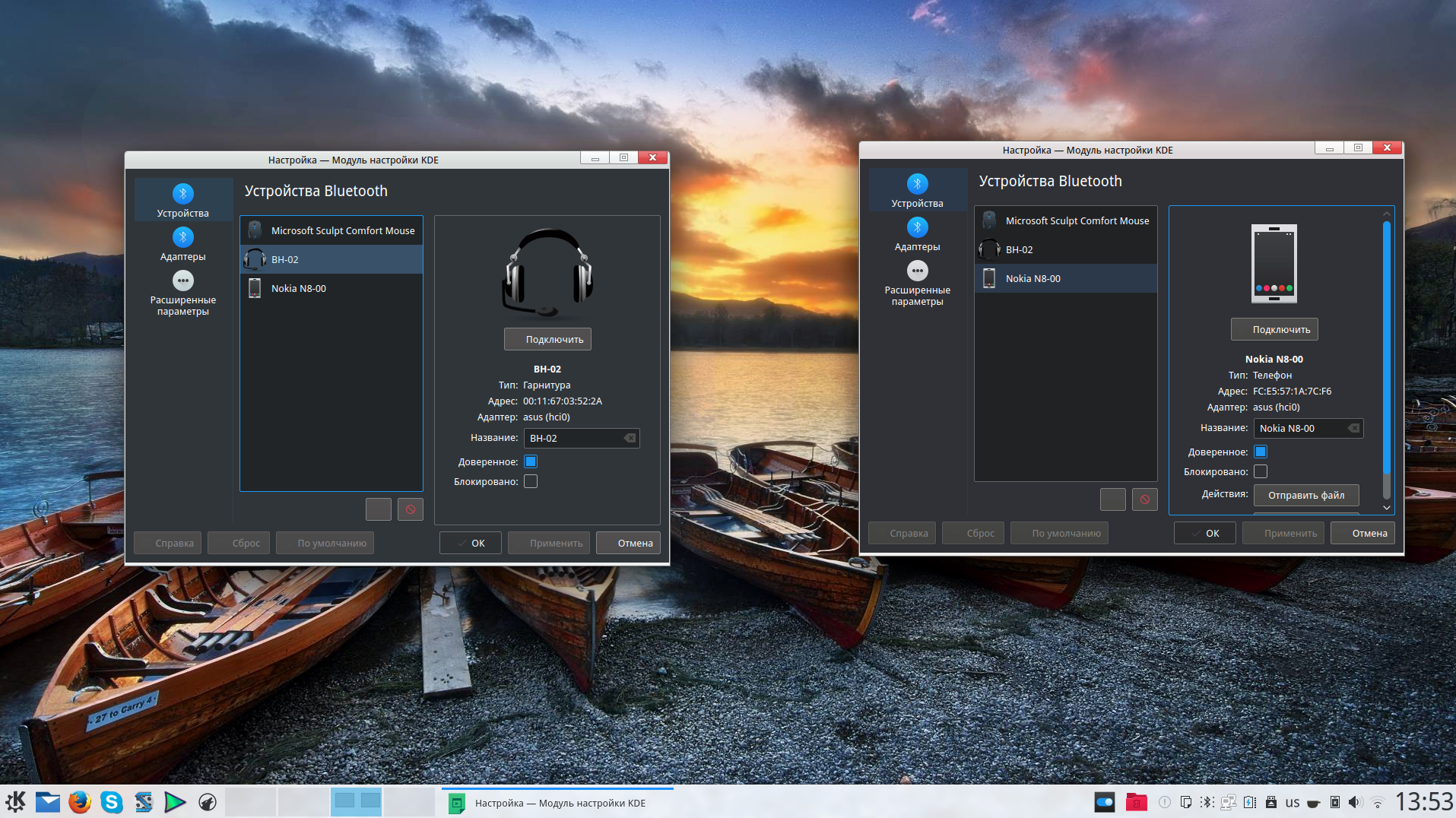Select BH-02 in the right window's device list
Image resolution: width=1456 pixels, height=818 pixels.
(1065, 249)
